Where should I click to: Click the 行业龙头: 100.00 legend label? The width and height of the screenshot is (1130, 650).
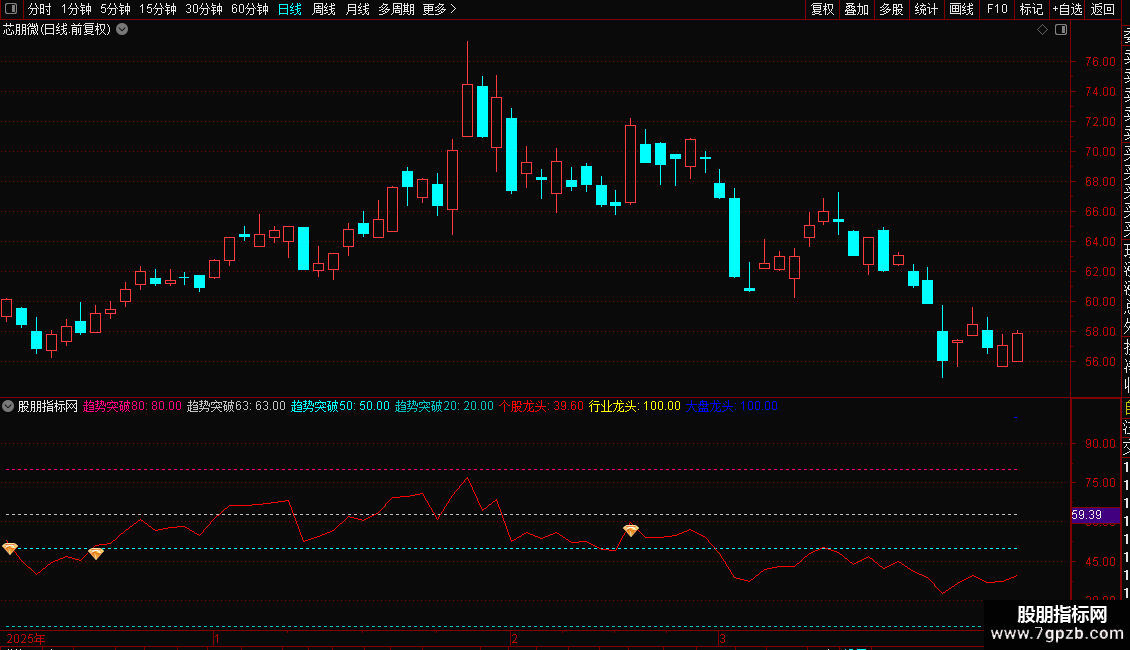point(635,406)
